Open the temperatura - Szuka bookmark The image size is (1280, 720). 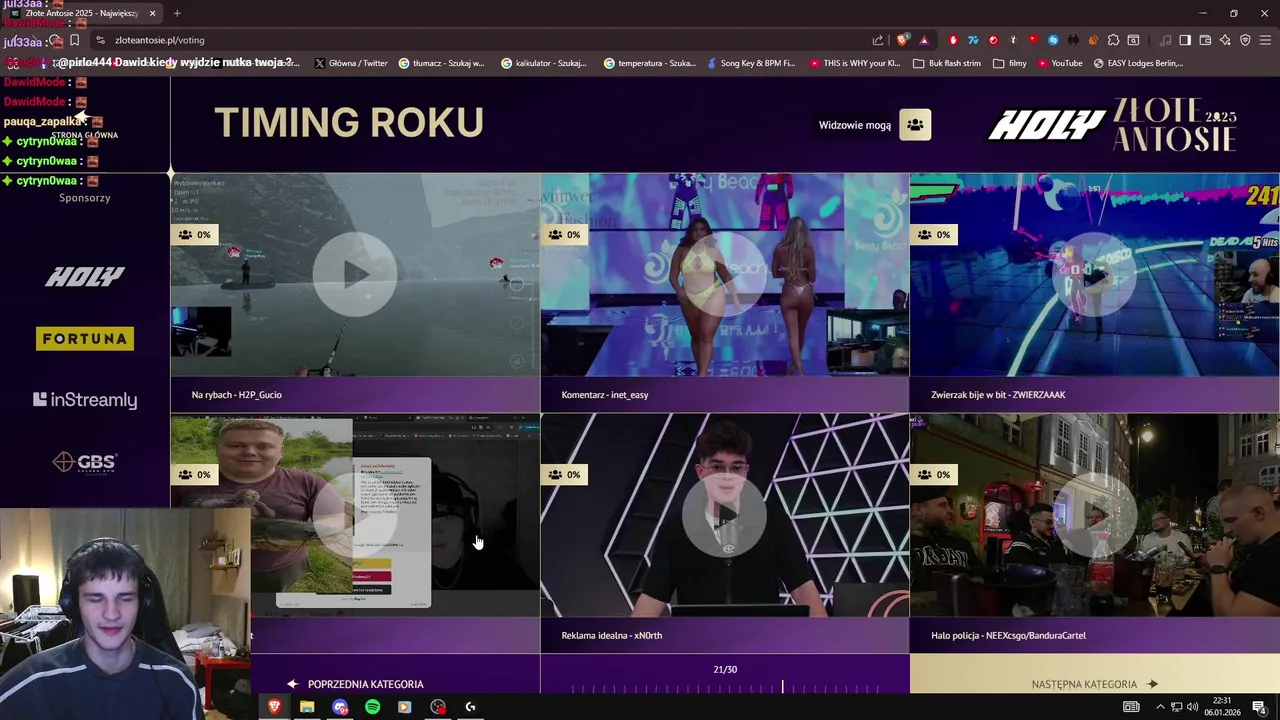[x=650, y=63]
